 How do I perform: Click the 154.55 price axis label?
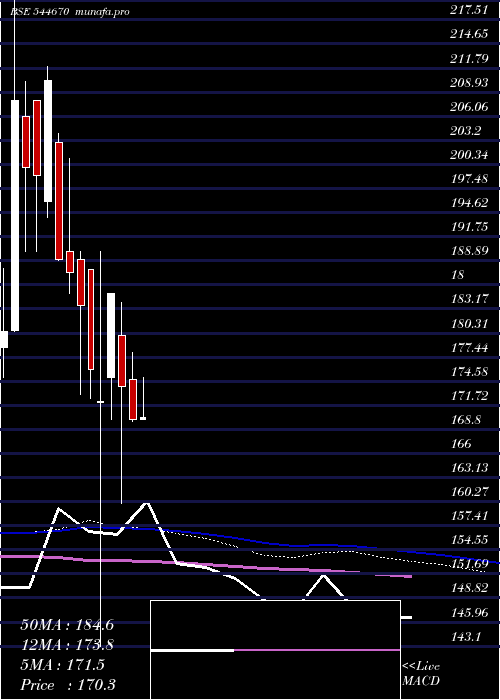(469, 540)
